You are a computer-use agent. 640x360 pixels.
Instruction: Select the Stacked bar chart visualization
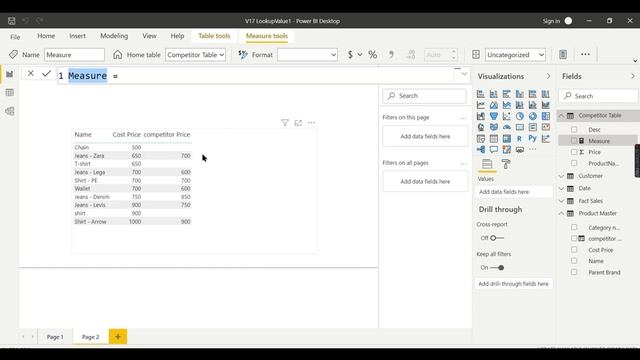480,94
